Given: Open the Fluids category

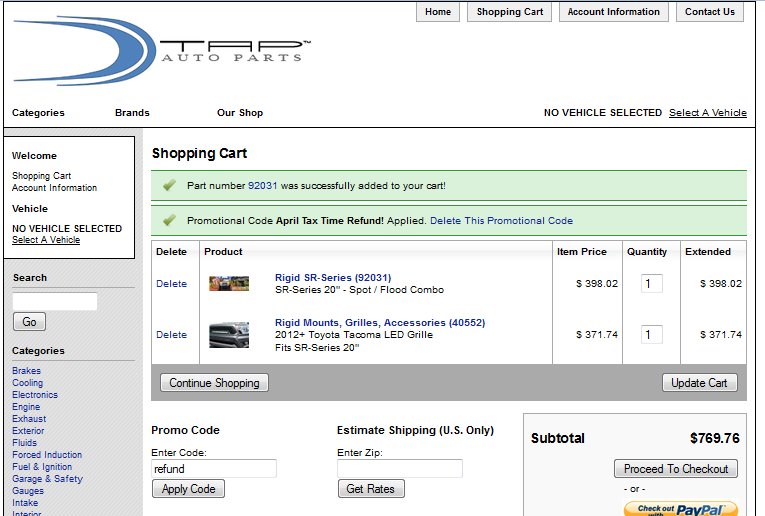Looking at the screenshot, I should [x=24, y=442].
